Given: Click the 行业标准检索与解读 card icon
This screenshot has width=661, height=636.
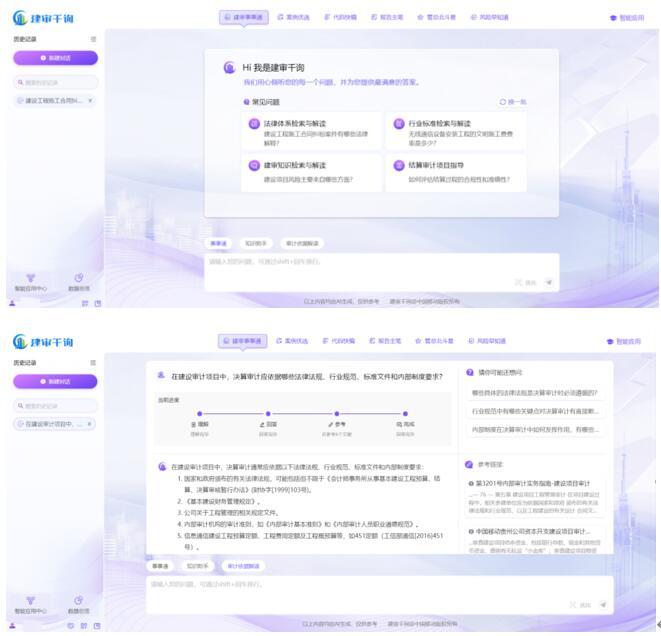Looking at the screenshot, I should click(399, 123).
